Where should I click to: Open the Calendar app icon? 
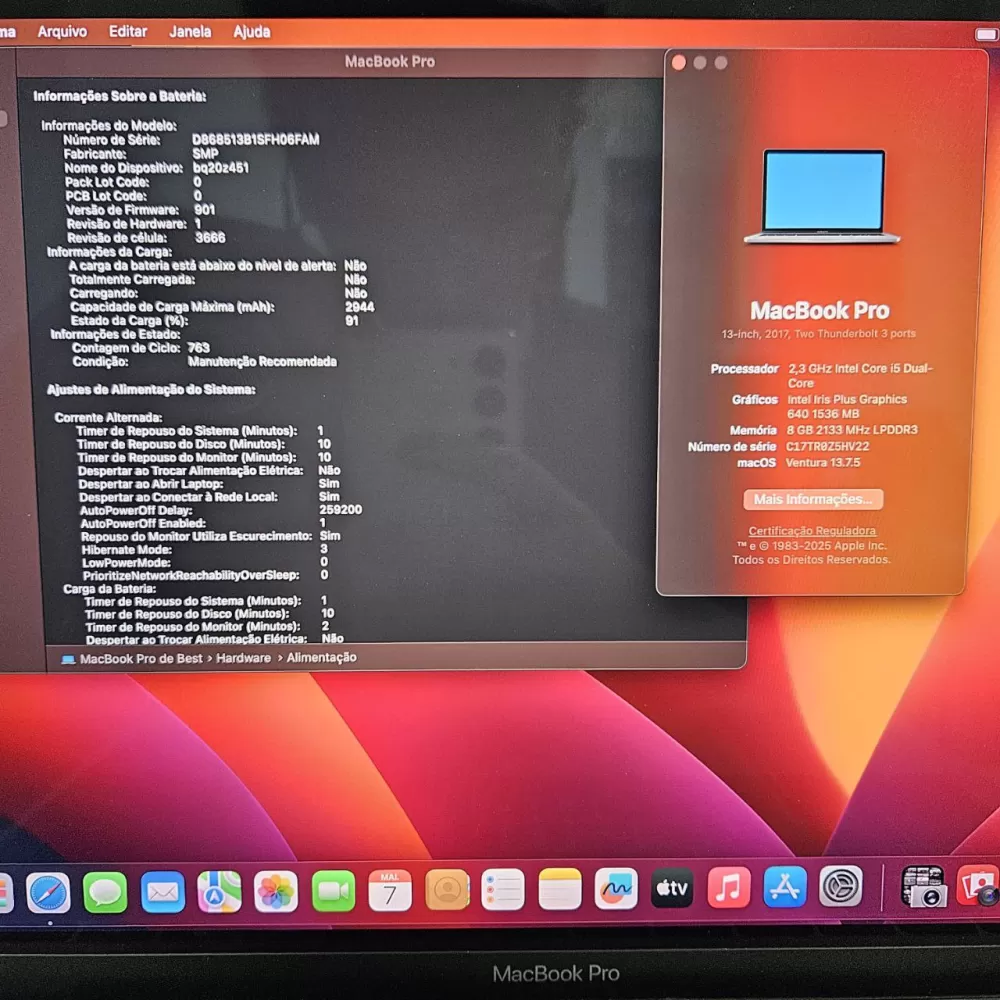(390, 890)
